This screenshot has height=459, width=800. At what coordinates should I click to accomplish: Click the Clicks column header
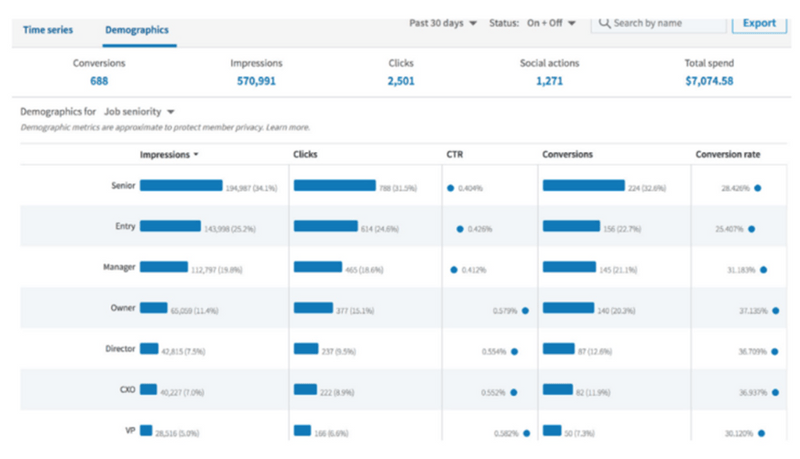point(305,154)
